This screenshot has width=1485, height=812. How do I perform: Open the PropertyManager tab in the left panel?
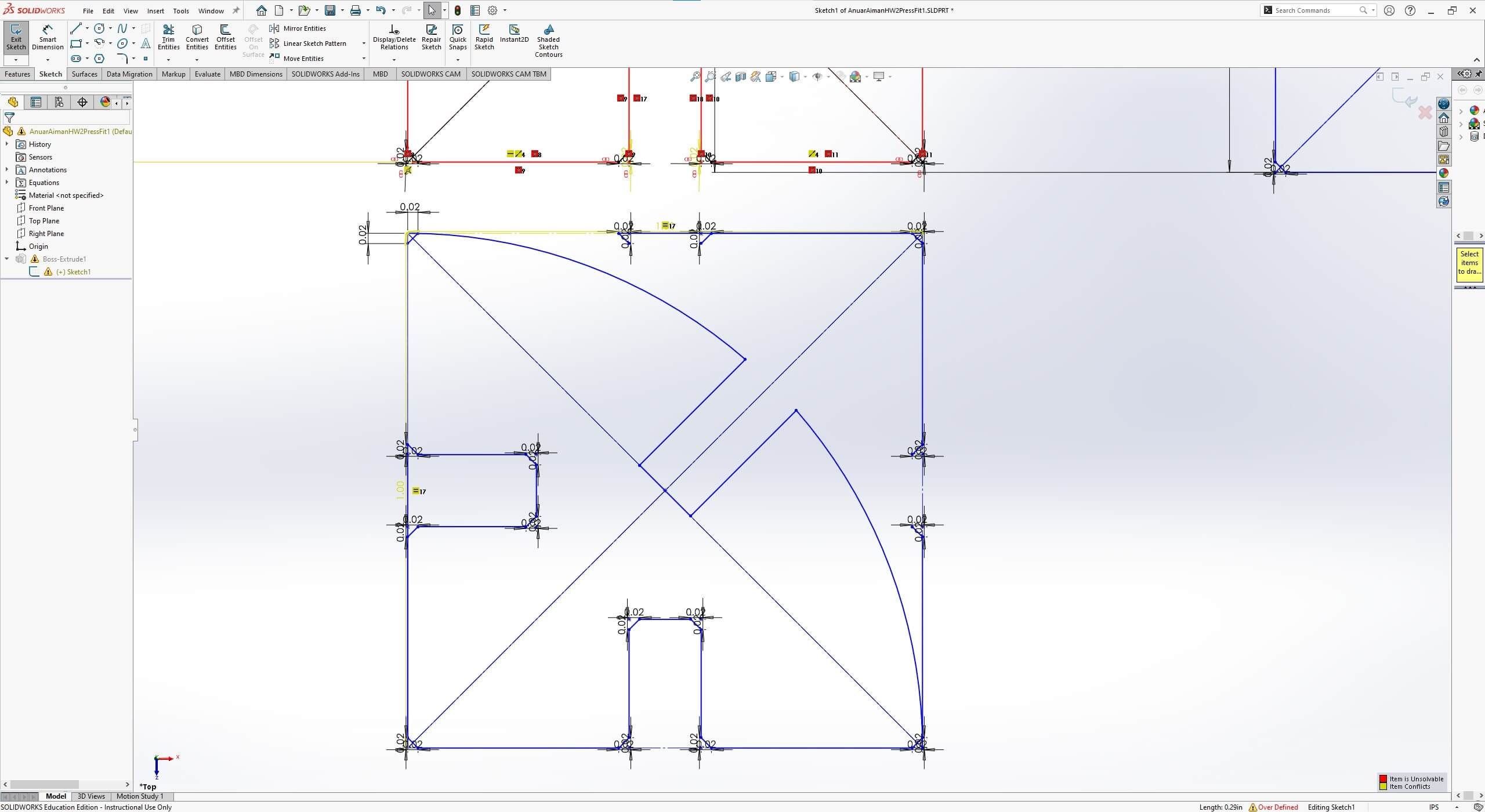(x=36, y=102)
